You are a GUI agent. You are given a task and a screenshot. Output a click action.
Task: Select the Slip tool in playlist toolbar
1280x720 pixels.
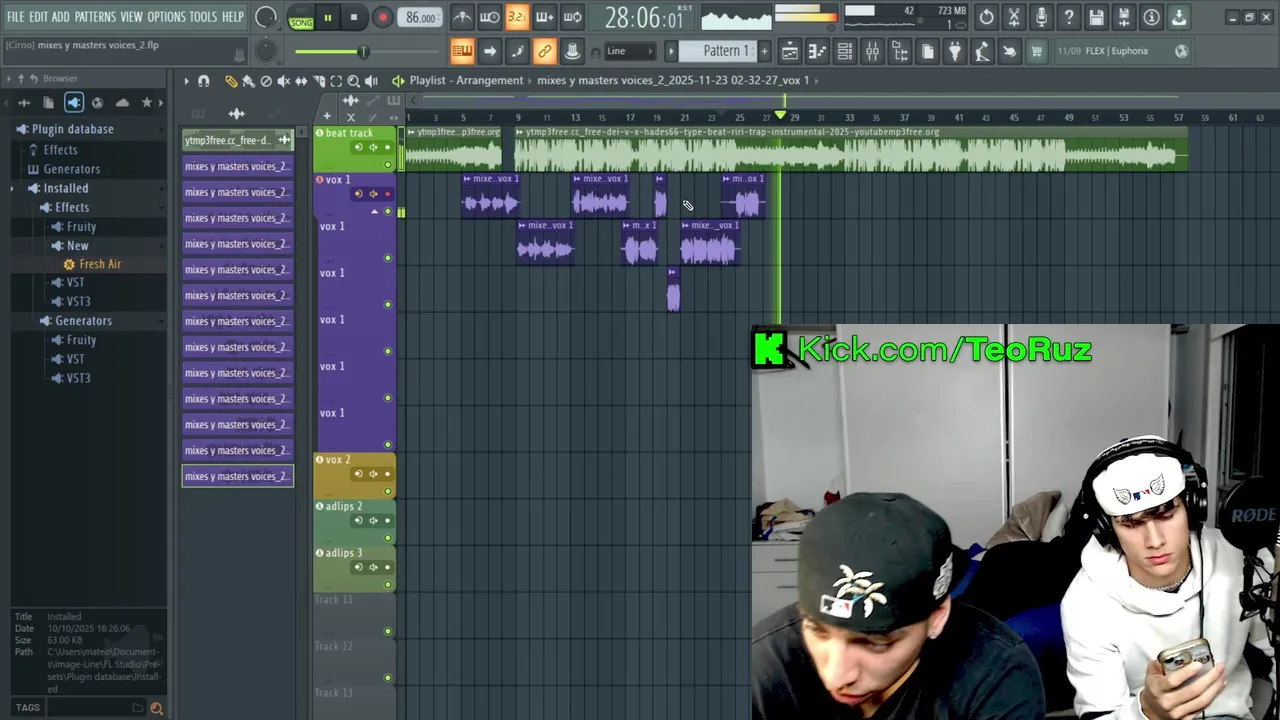pyautogui.click(x=301, y=81)
